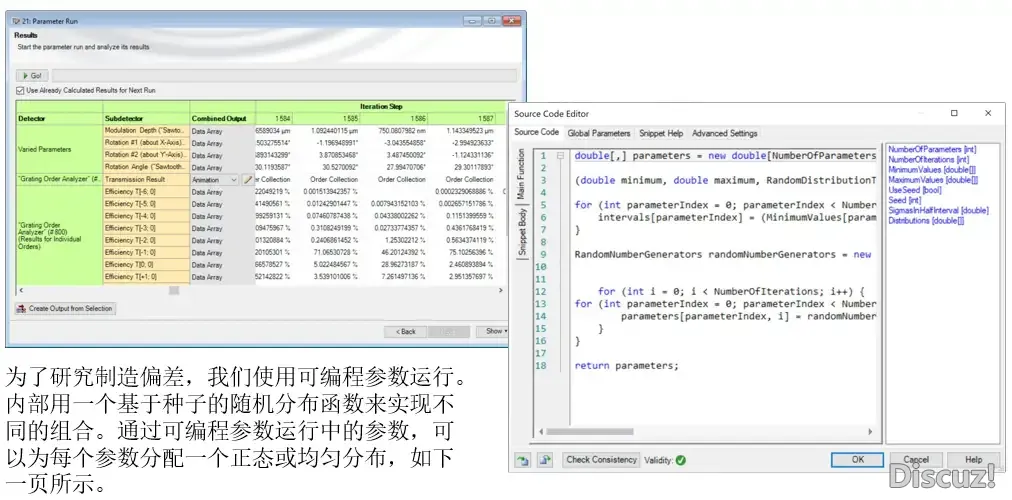Click MinimumValues [double[]] in parameter list
This screenshot has width=1012, height=500.
(931, 170)
